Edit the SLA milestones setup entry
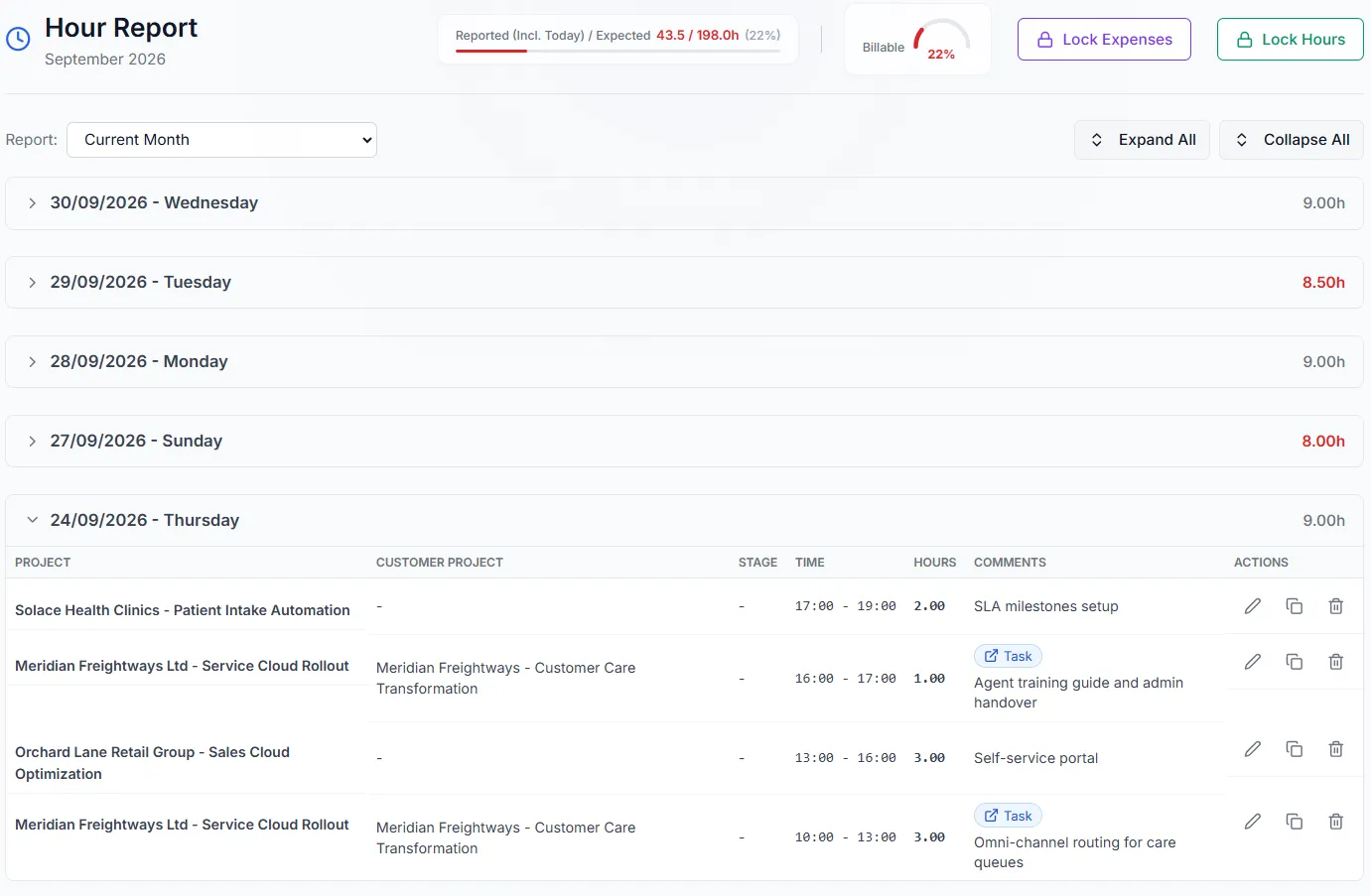1371x896 pixels. (1253, 606)
